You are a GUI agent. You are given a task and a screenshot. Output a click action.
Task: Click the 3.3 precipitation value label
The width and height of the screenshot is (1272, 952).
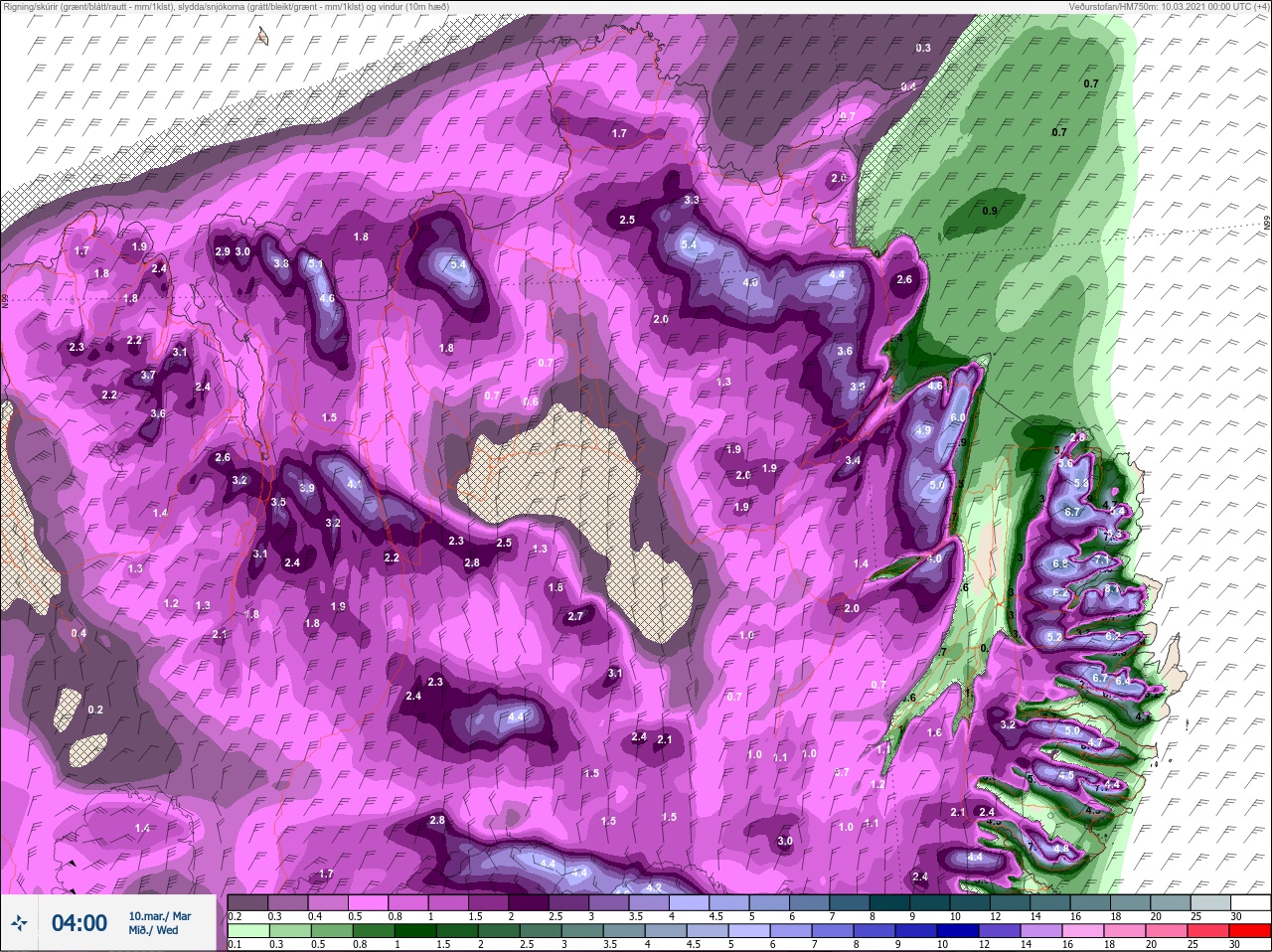(x=692, y=201)
